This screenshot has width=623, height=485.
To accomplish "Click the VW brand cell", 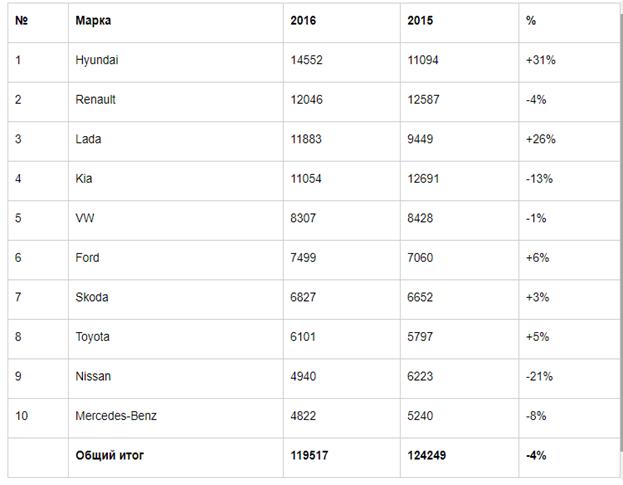I will coord(85,218).
